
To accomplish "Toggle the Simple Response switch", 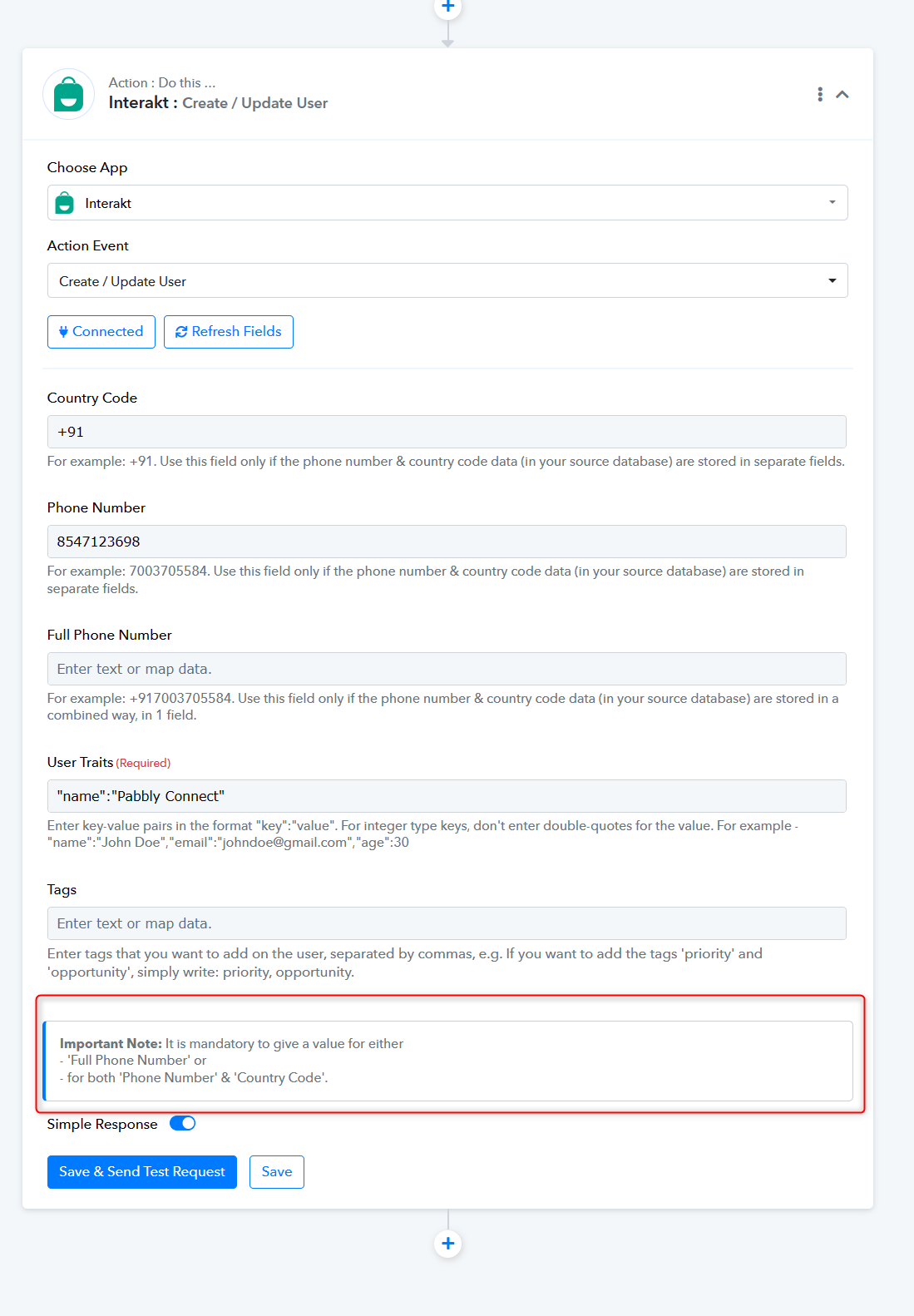I will 183,1124.
